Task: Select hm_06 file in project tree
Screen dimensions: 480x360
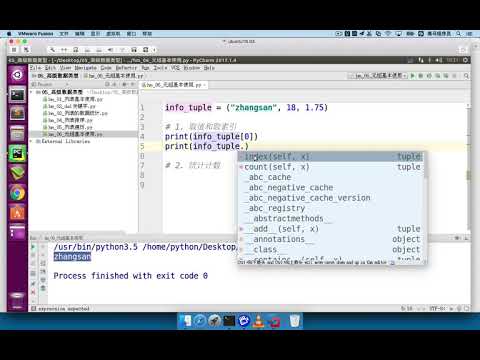Action: 73,134
